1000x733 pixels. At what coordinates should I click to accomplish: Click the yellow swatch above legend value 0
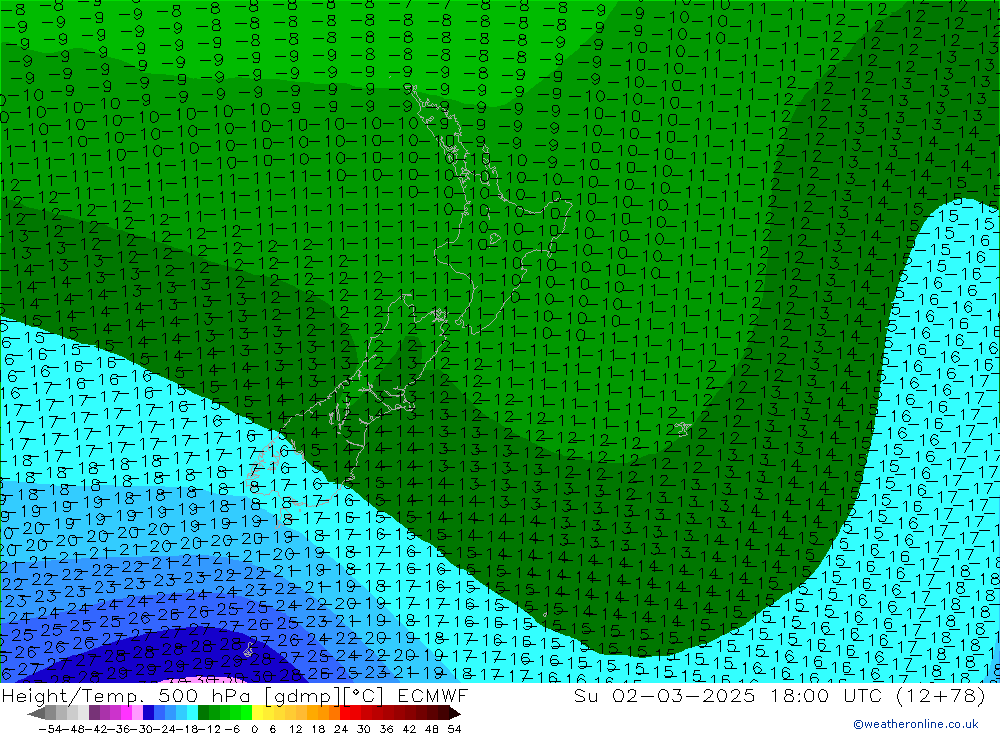pos(258,713)
